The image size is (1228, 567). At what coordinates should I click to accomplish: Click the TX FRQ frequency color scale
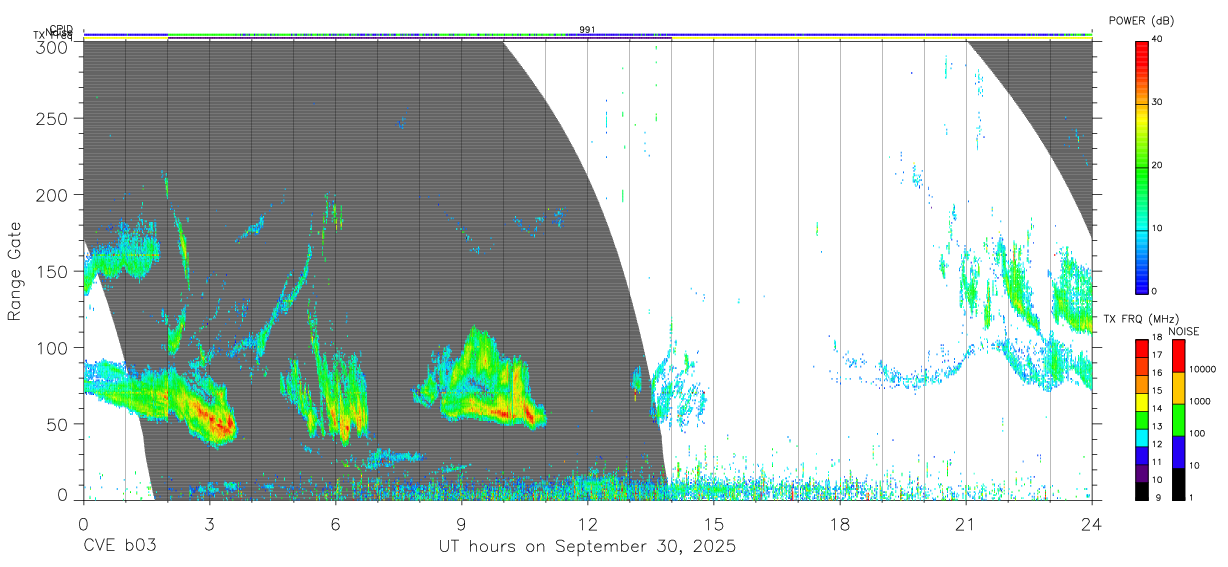coord(1142,419)
